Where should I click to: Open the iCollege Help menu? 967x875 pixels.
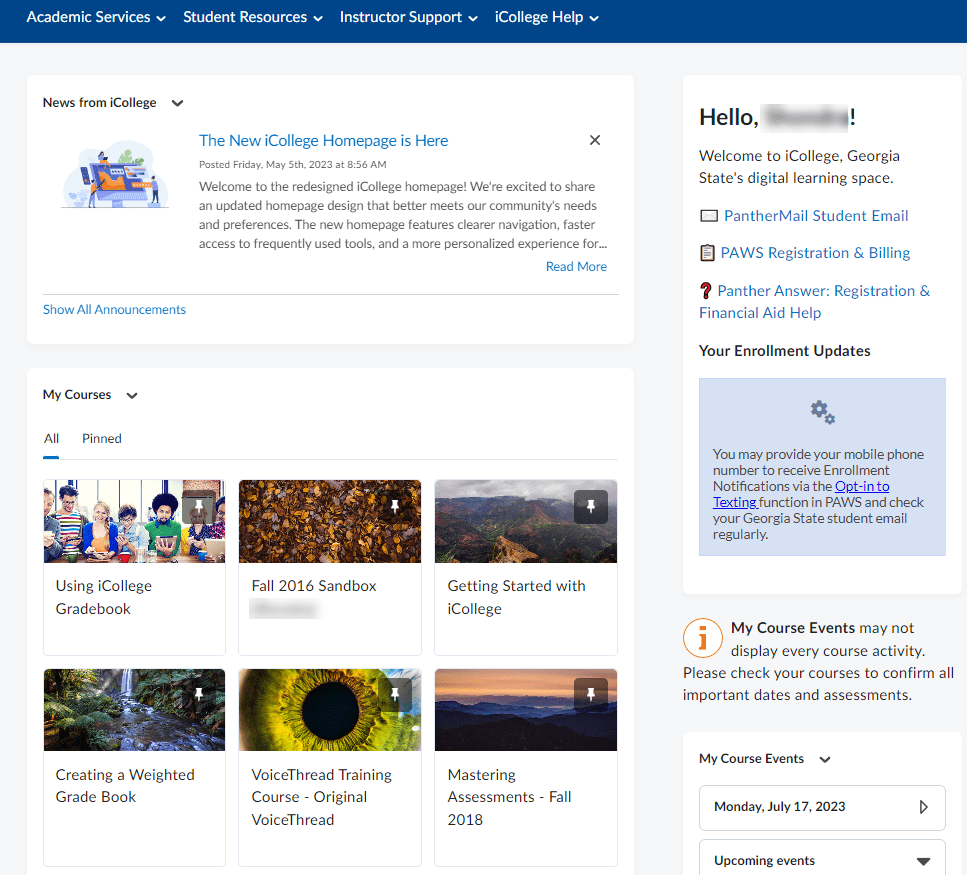pos(546,17)
